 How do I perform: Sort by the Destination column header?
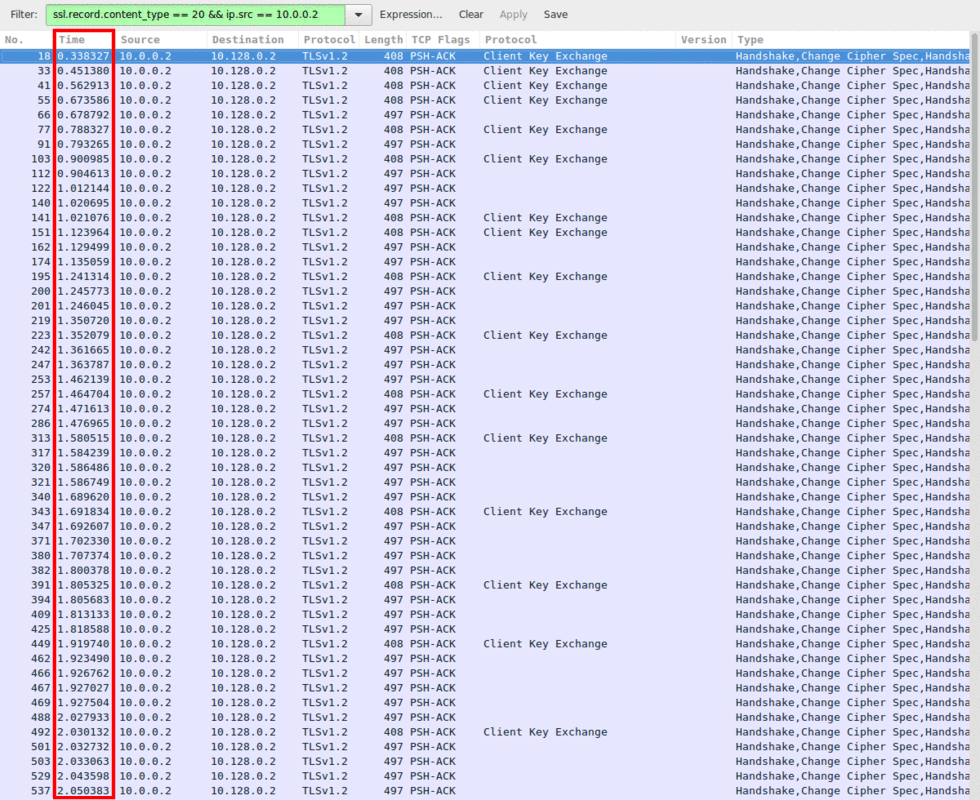[x=252, y=39]
